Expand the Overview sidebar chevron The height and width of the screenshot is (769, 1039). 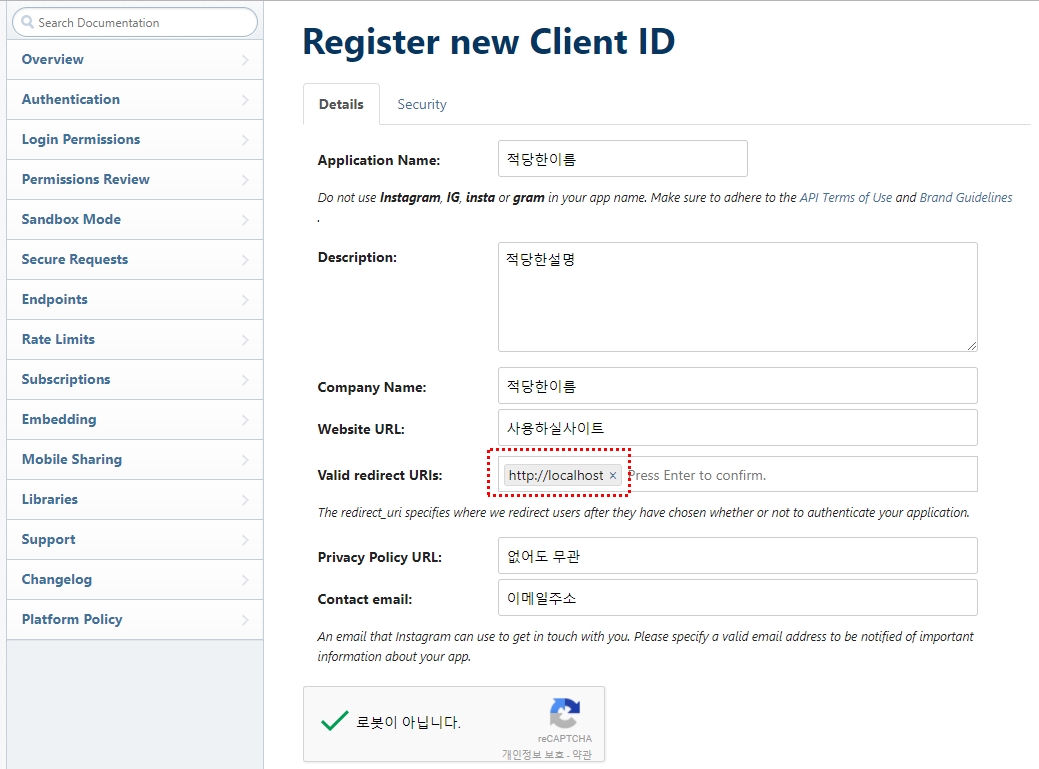pyautogui.click(x=246, y=60)
